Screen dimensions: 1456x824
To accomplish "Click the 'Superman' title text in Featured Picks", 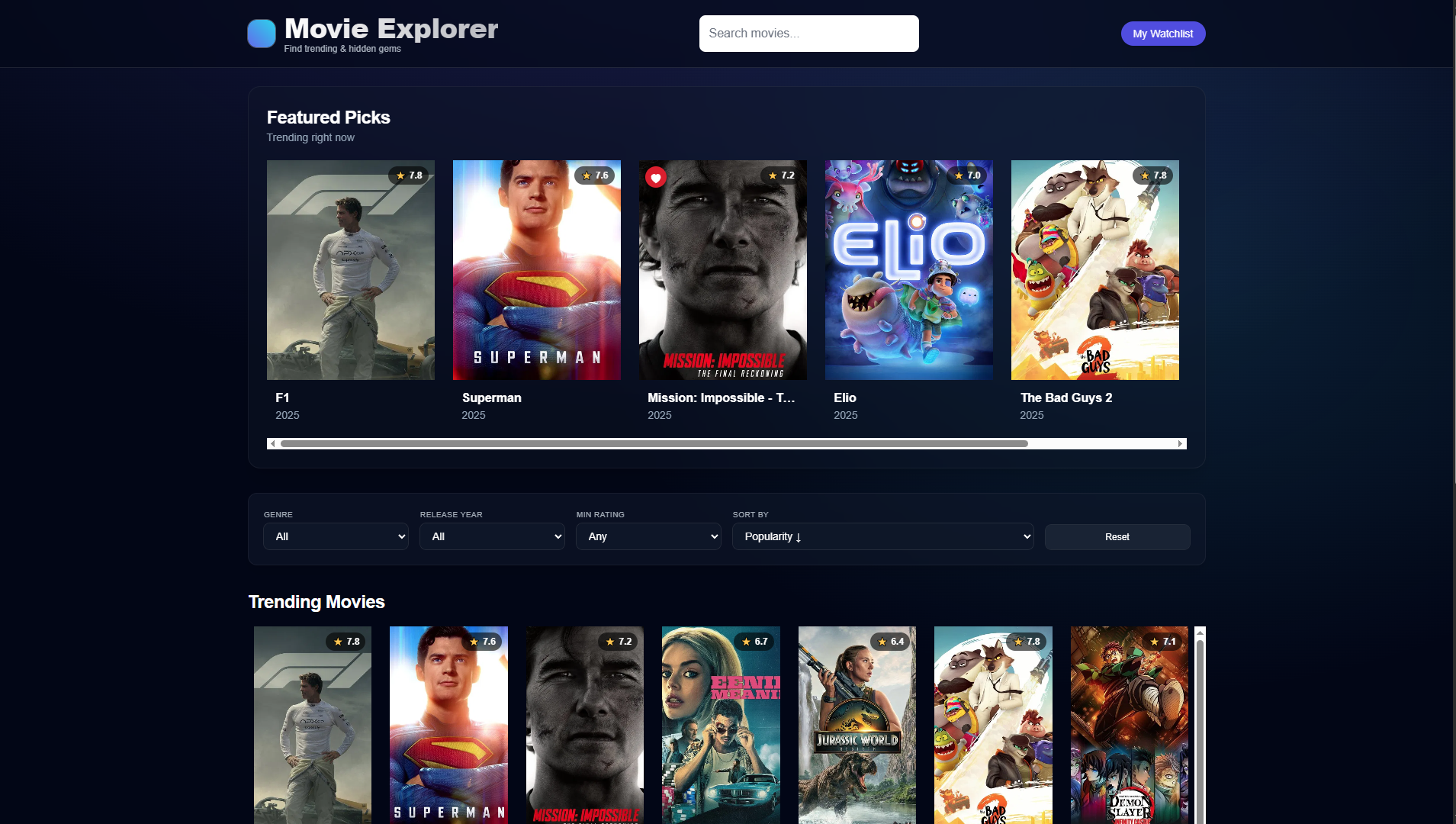I will coord(492,398).
